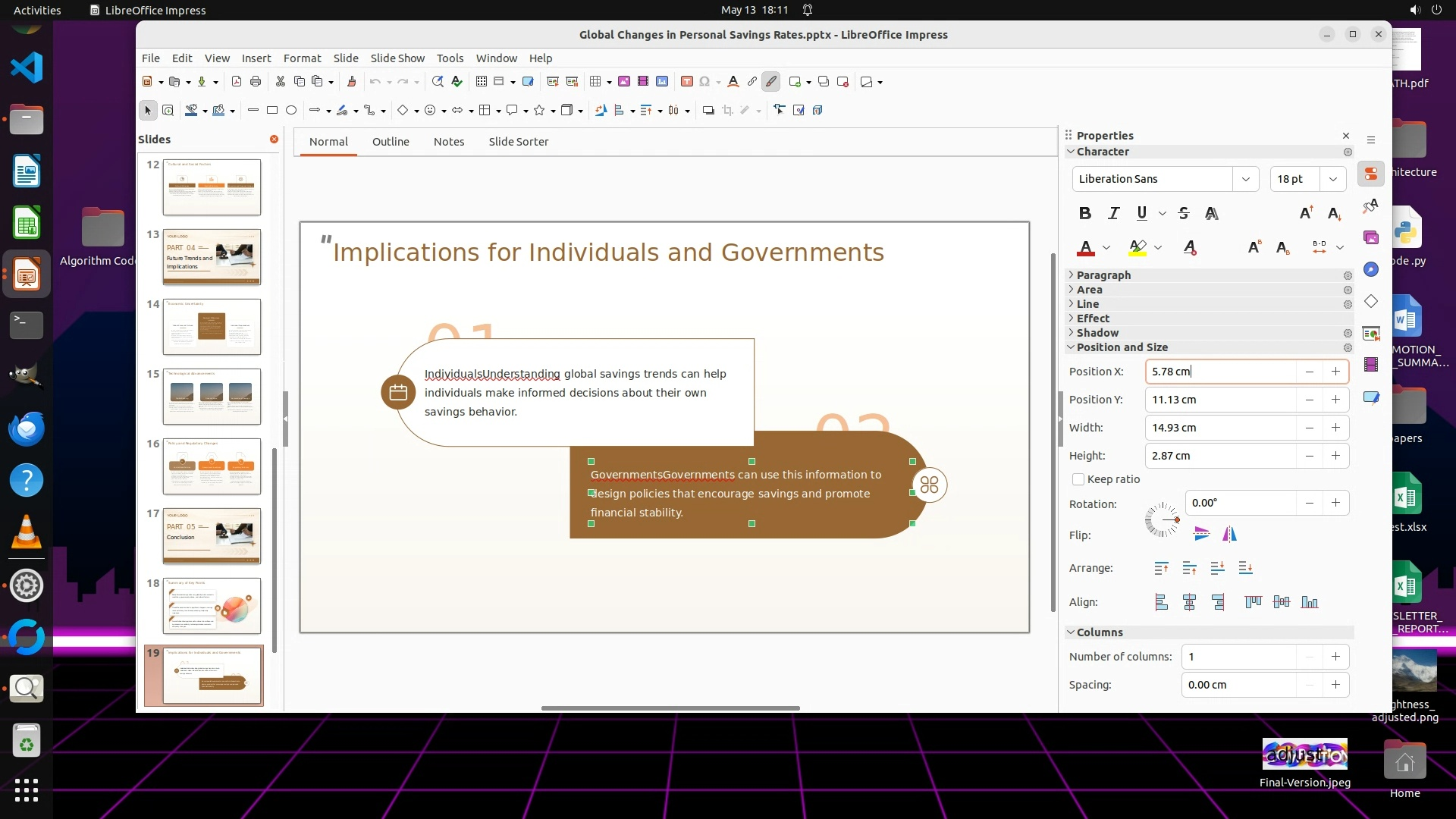Click the red font color swatch
Image resolution: width=1456 pixels, height=819 pixels.
click(1086, 248)
